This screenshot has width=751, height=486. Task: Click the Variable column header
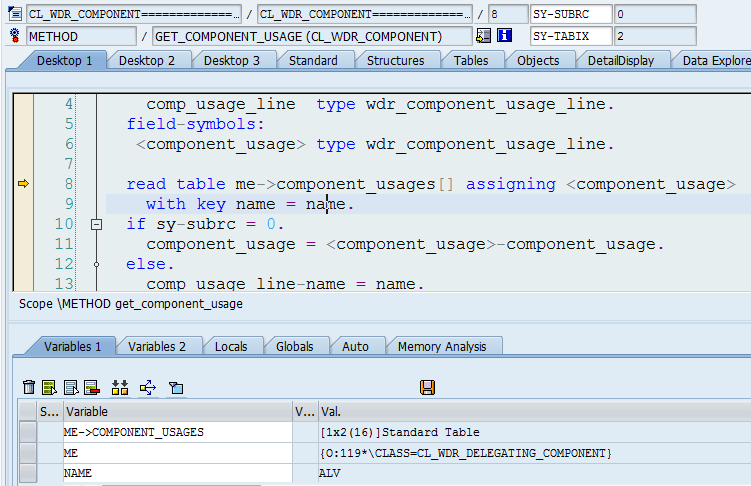point(178,411)
